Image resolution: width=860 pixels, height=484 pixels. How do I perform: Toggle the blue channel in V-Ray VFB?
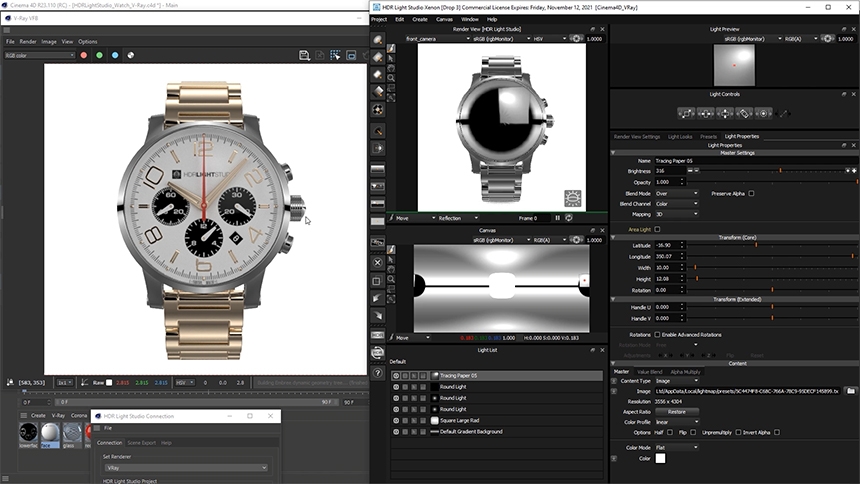(115, 55)
